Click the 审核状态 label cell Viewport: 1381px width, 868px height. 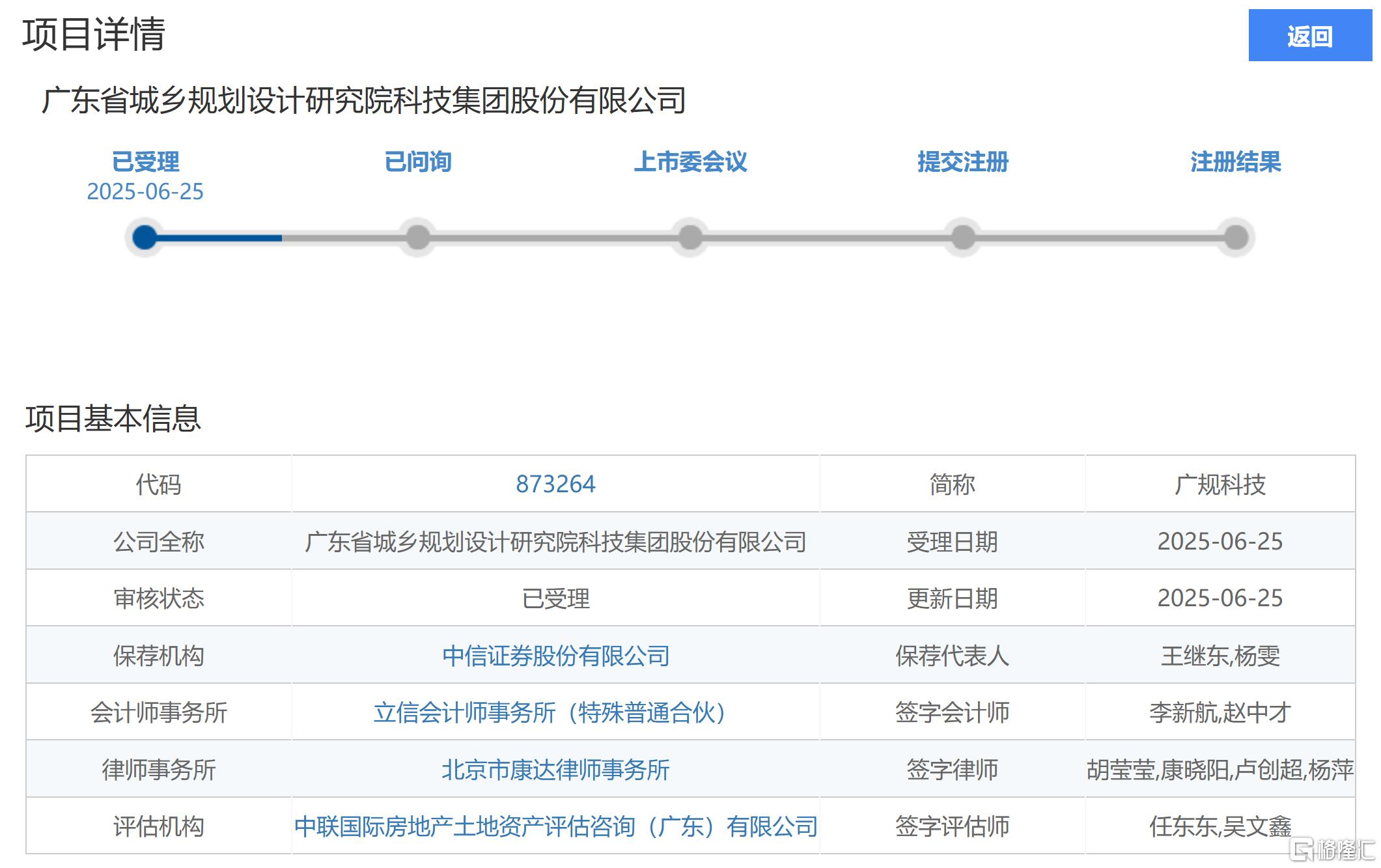[x=159, y=598]
